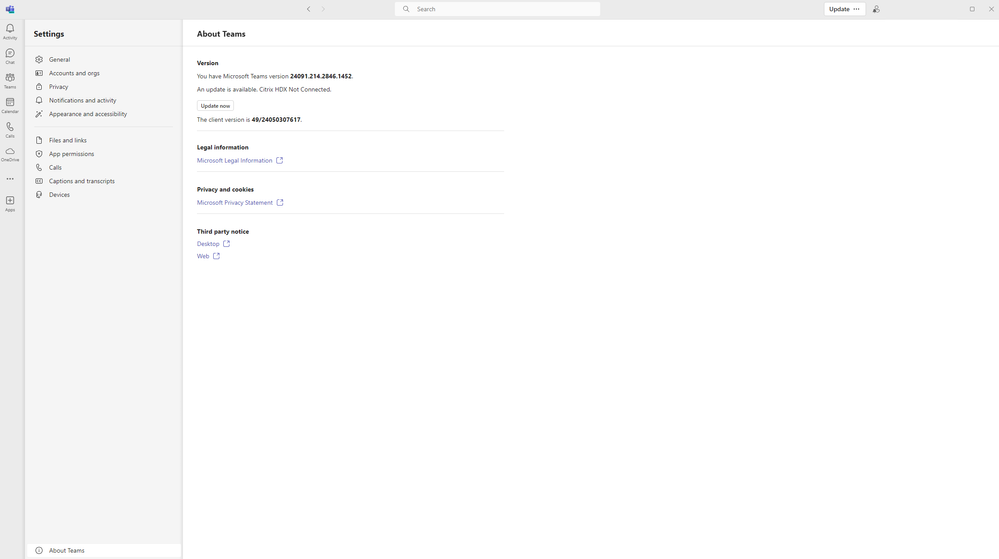999x559 pixels.
Task: Open the Calls icon in app bar
Action: [10, 129]
